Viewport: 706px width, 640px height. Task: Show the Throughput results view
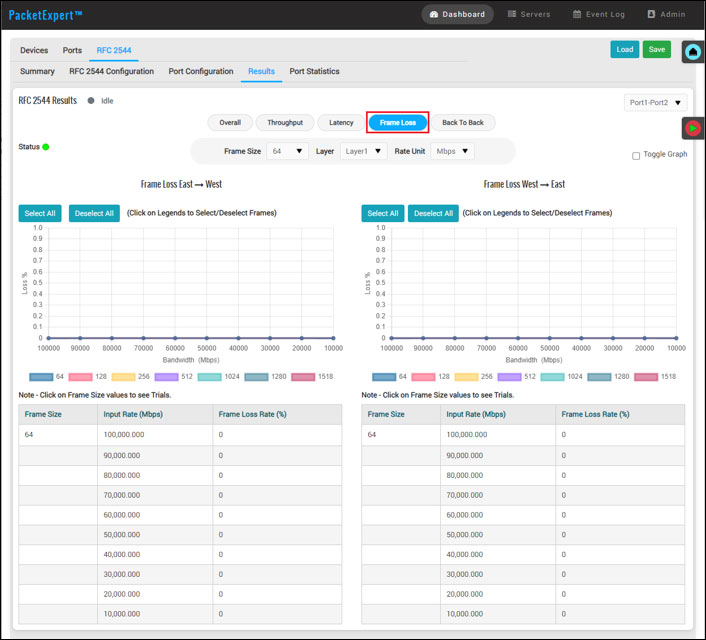click(x=285, y=123)
